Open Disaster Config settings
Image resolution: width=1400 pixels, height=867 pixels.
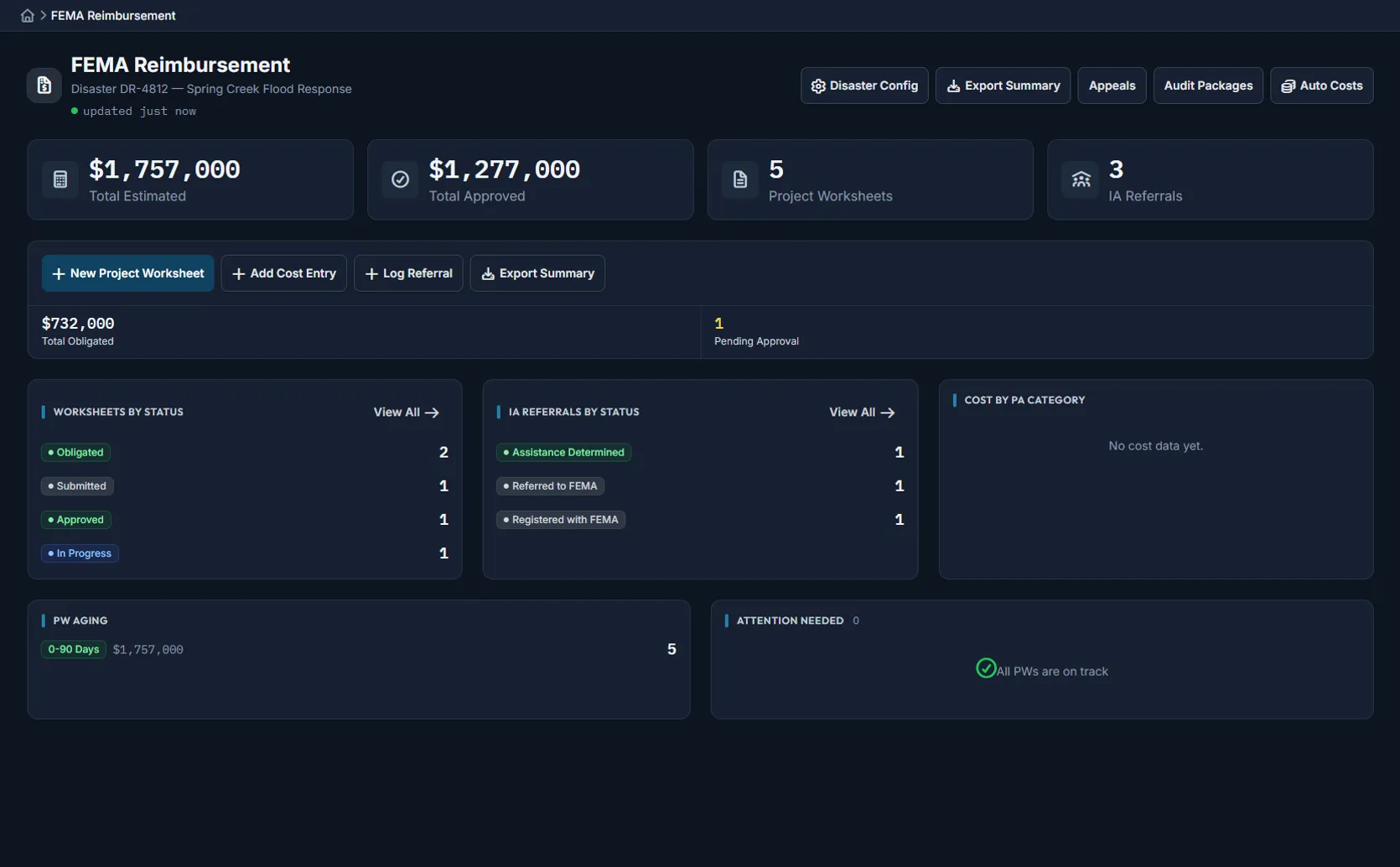click(x=864, y=86)
